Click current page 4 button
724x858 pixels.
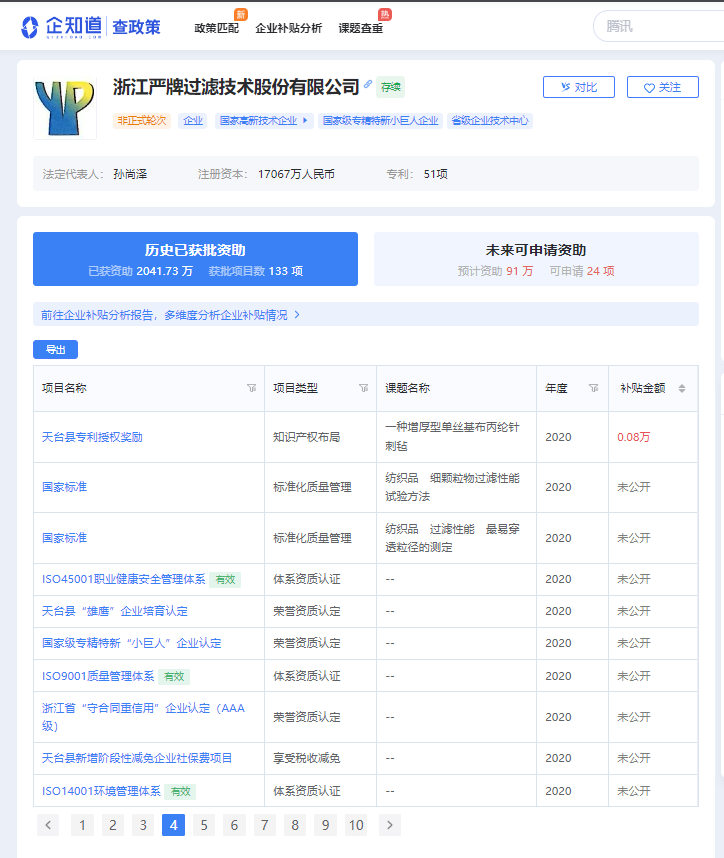pyautogui.click(x=173, y=825)
